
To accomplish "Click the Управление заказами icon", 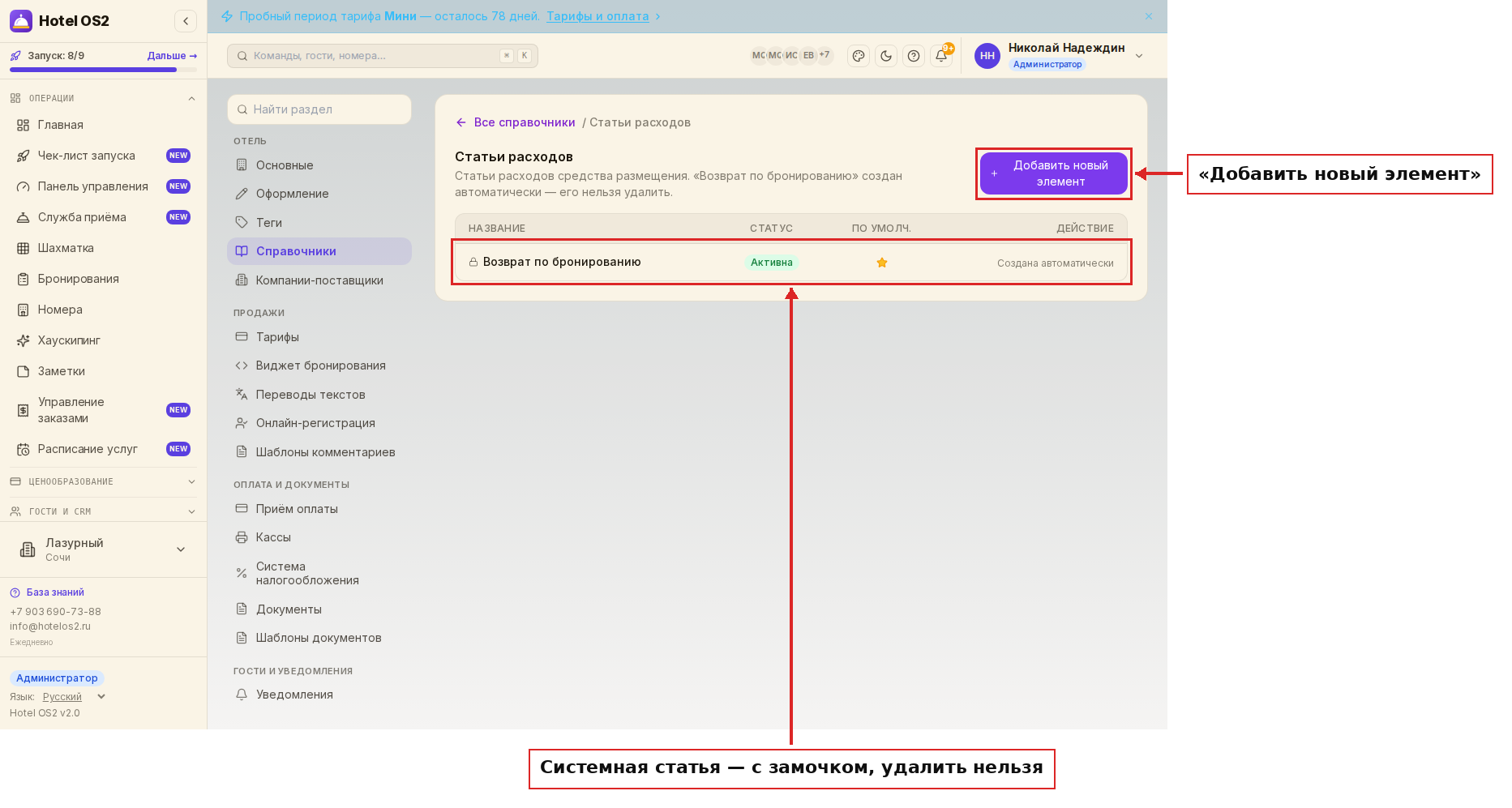I will coord(23,410).
